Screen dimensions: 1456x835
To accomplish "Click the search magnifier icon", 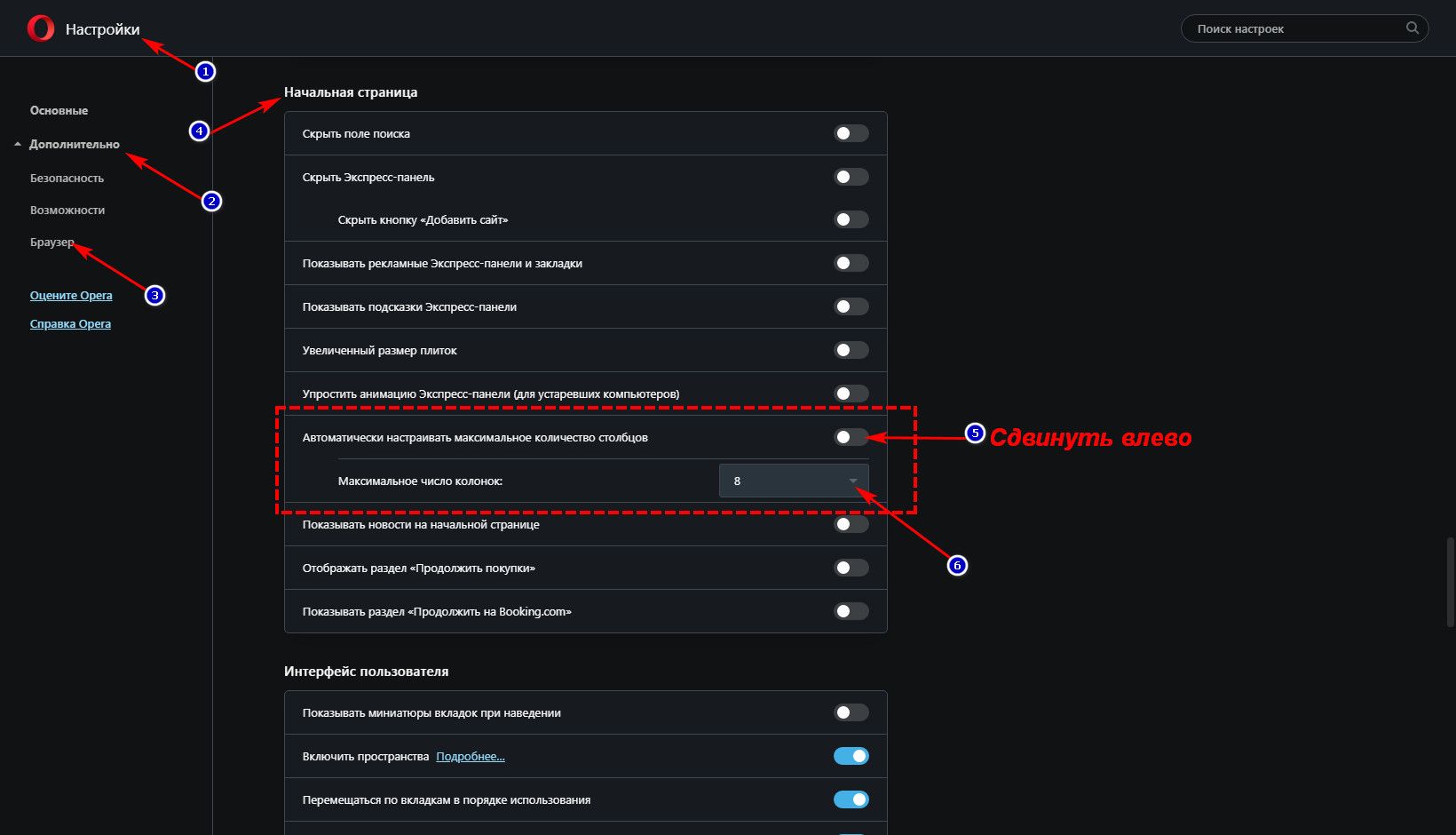I will 1412,28.
